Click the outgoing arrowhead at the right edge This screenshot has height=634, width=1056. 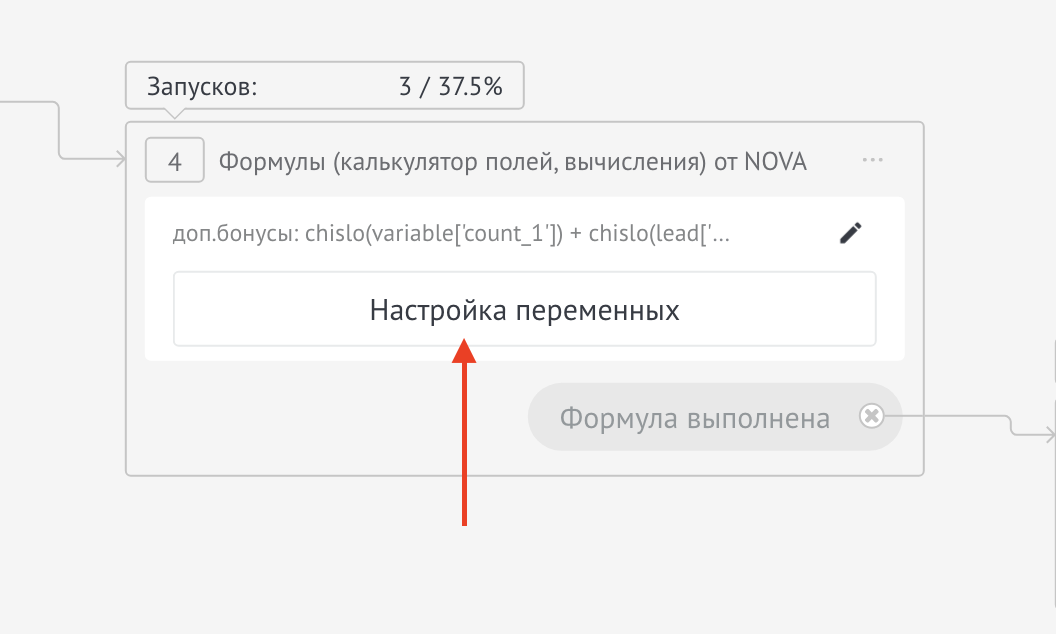[x=1049, y=435]
